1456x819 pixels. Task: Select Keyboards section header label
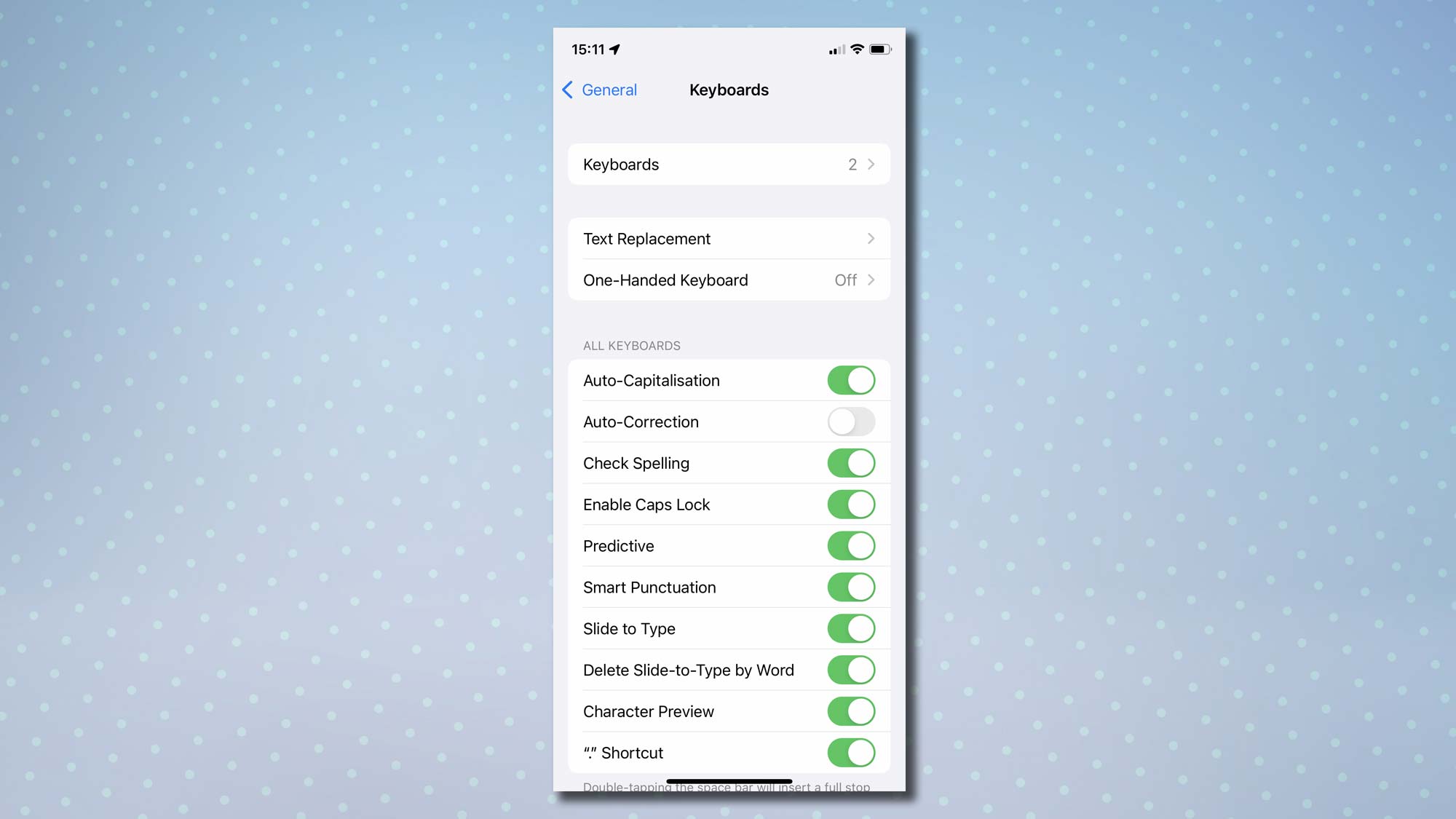coord(729,89)
